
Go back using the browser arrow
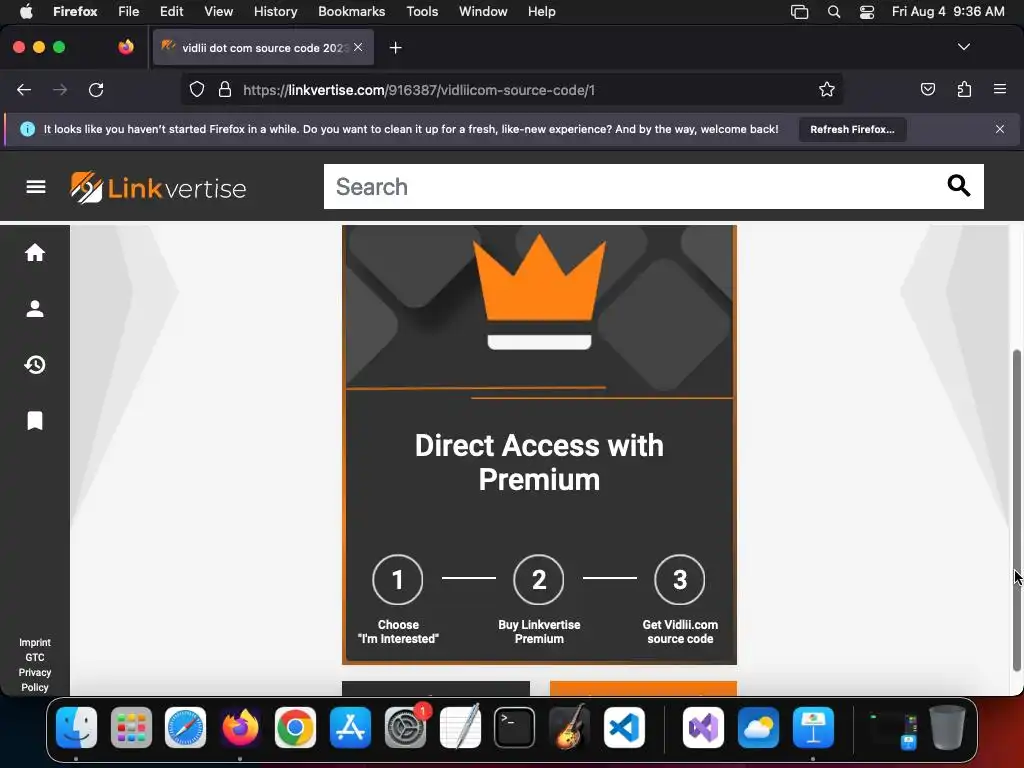(x=24, y=90)
